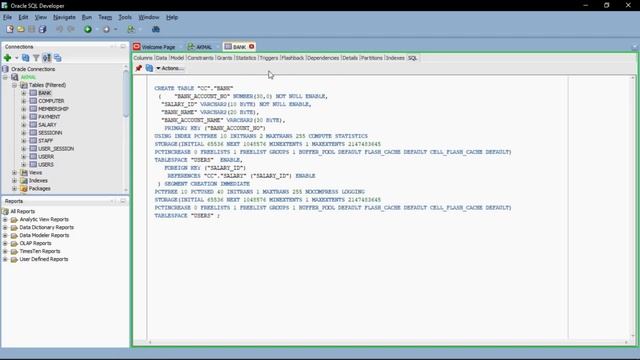Expand the PAYMENT table node
640x360 pixels.
24,117
